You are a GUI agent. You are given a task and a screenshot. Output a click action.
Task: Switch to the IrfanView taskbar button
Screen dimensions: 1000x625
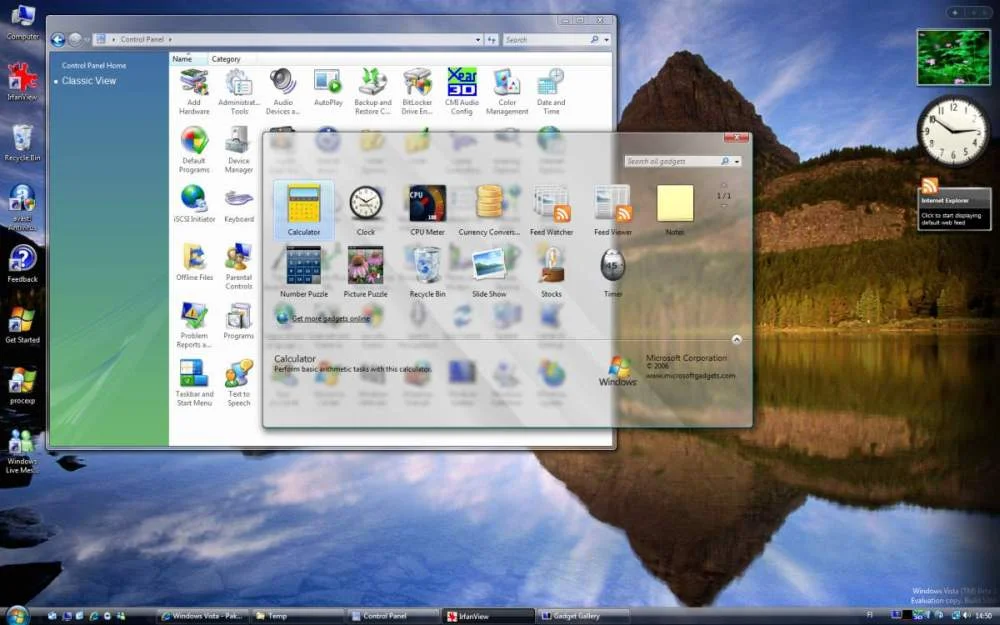click(488, 616)
